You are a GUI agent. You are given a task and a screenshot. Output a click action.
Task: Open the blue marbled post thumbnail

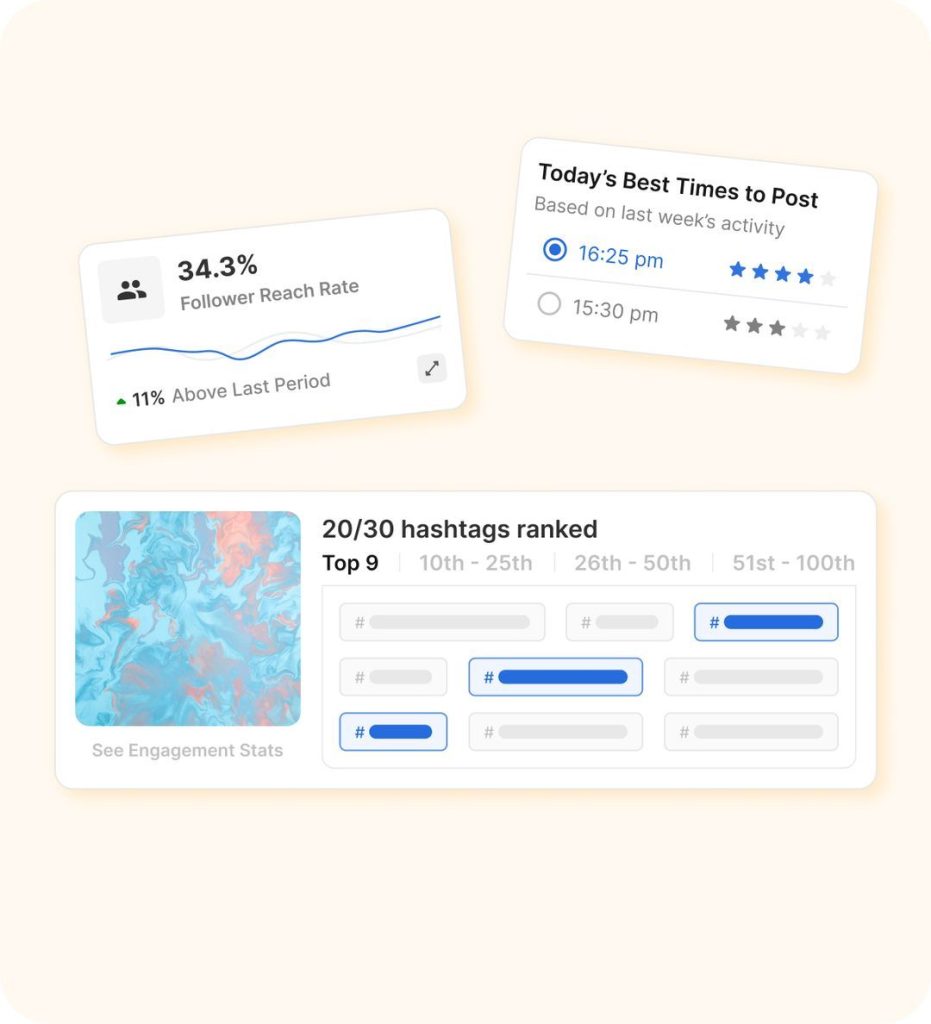click(x=188, y=618)
